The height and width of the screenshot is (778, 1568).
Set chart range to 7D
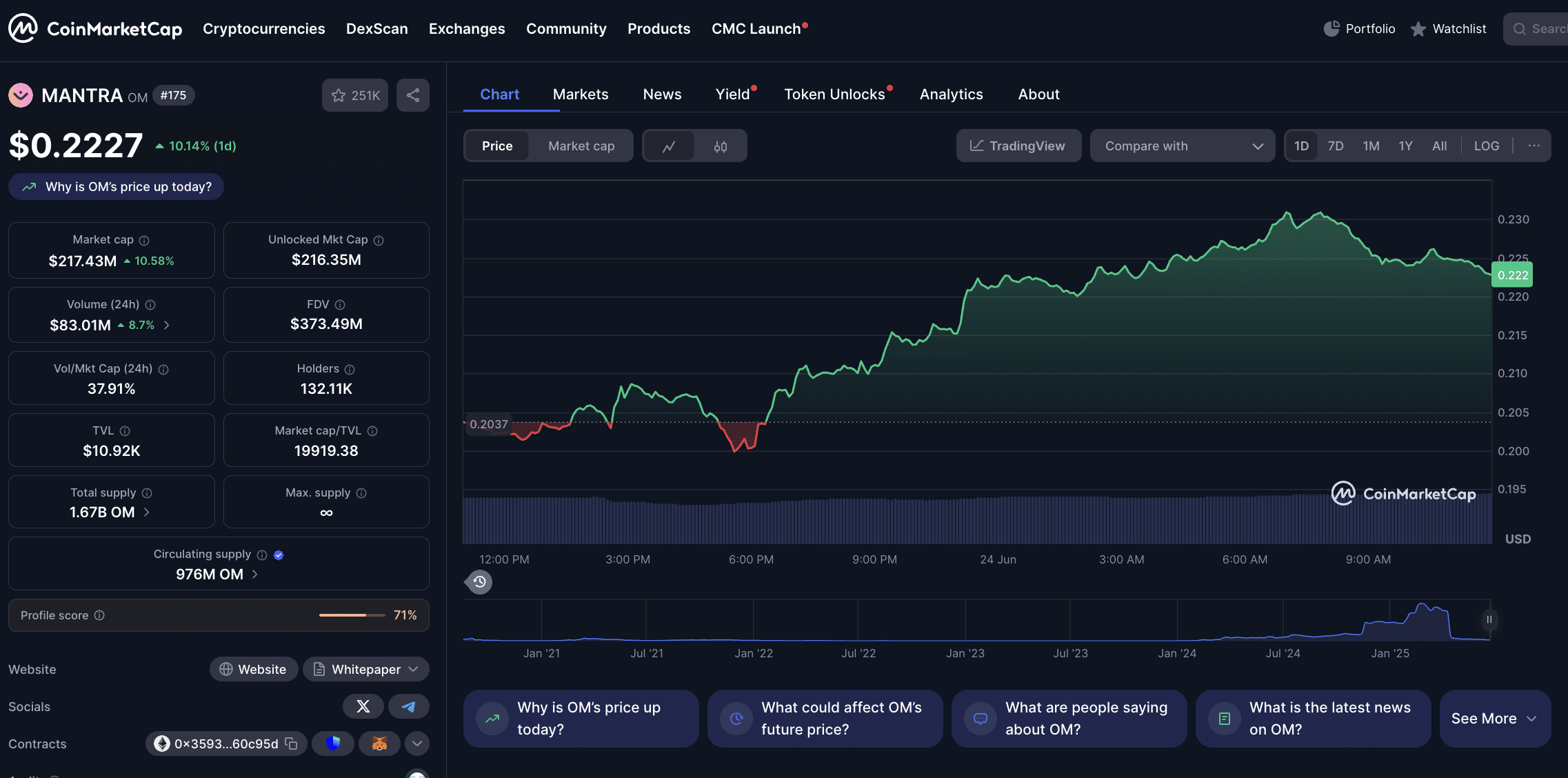tap(1336, 146)
